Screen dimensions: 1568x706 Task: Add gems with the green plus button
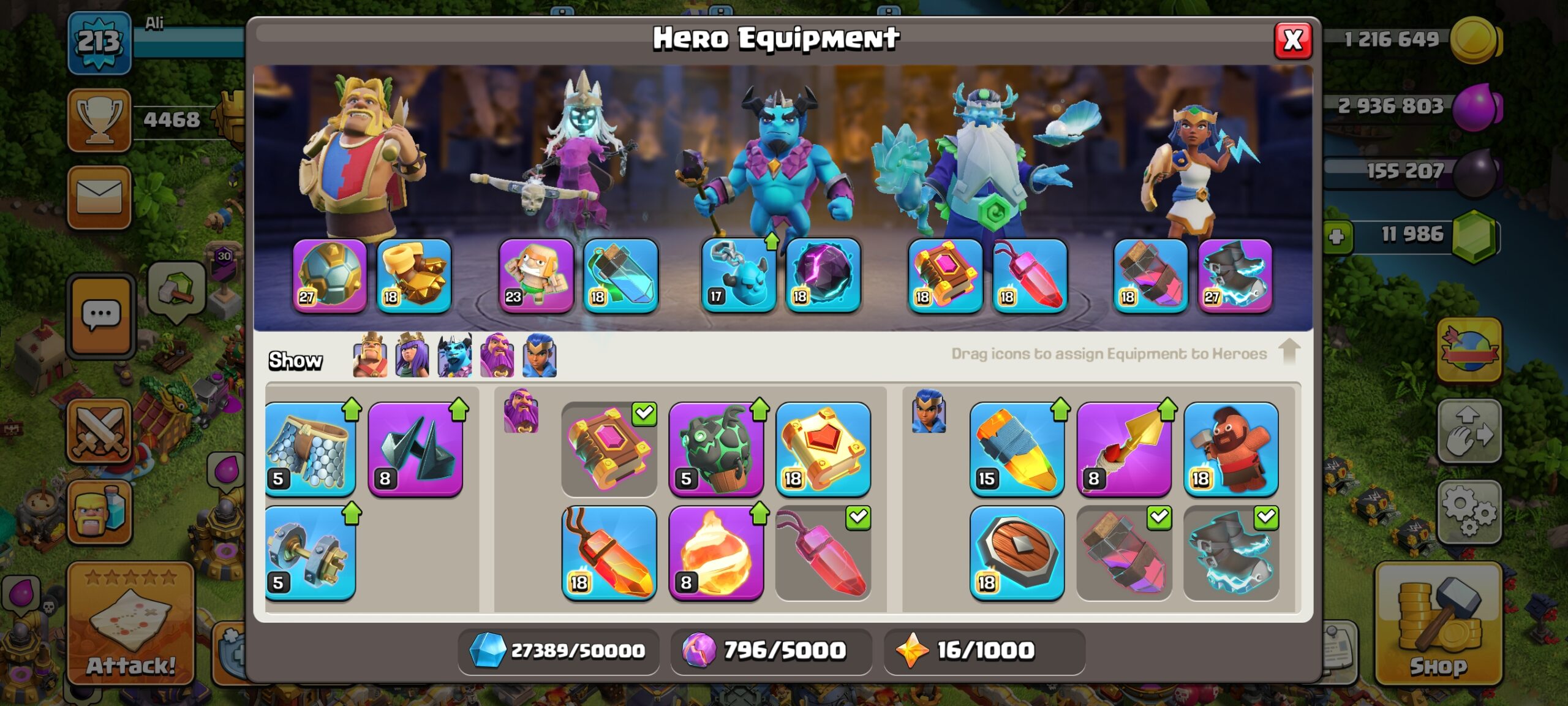[x=1336, y=236]
